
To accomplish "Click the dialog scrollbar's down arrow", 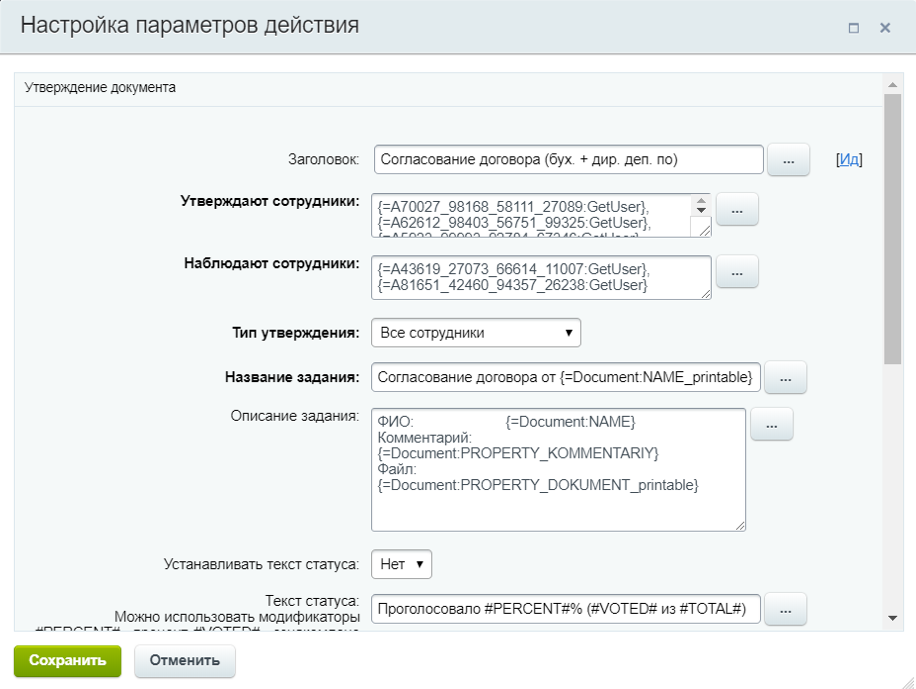I will point(893,618).
